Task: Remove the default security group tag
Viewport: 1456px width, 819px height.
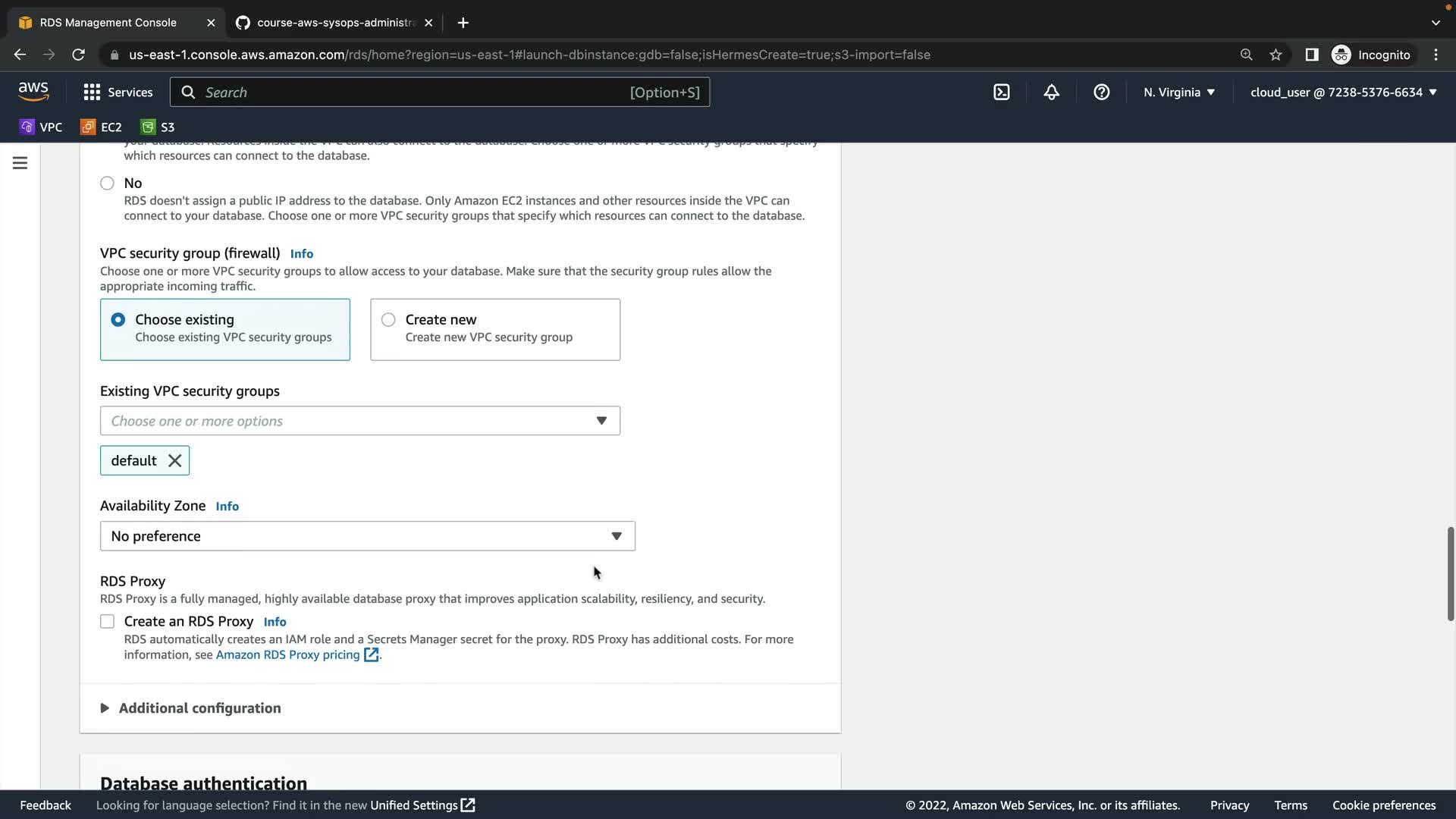Action: click(x=174, y=460)
